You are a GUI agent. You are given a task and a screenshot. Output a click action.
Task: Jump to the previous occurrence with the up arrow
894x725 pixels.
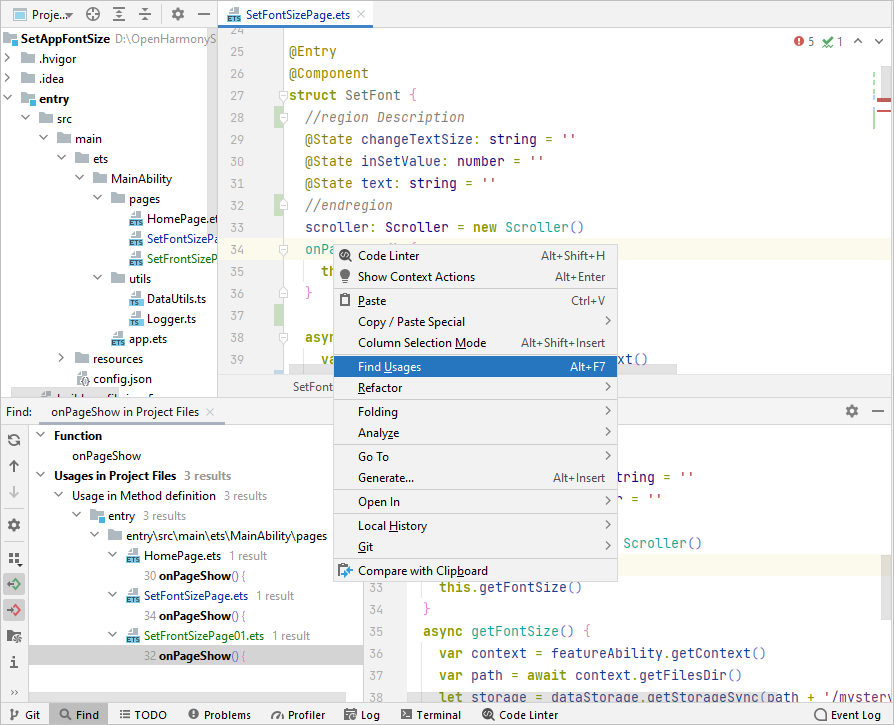coord(14,466)
